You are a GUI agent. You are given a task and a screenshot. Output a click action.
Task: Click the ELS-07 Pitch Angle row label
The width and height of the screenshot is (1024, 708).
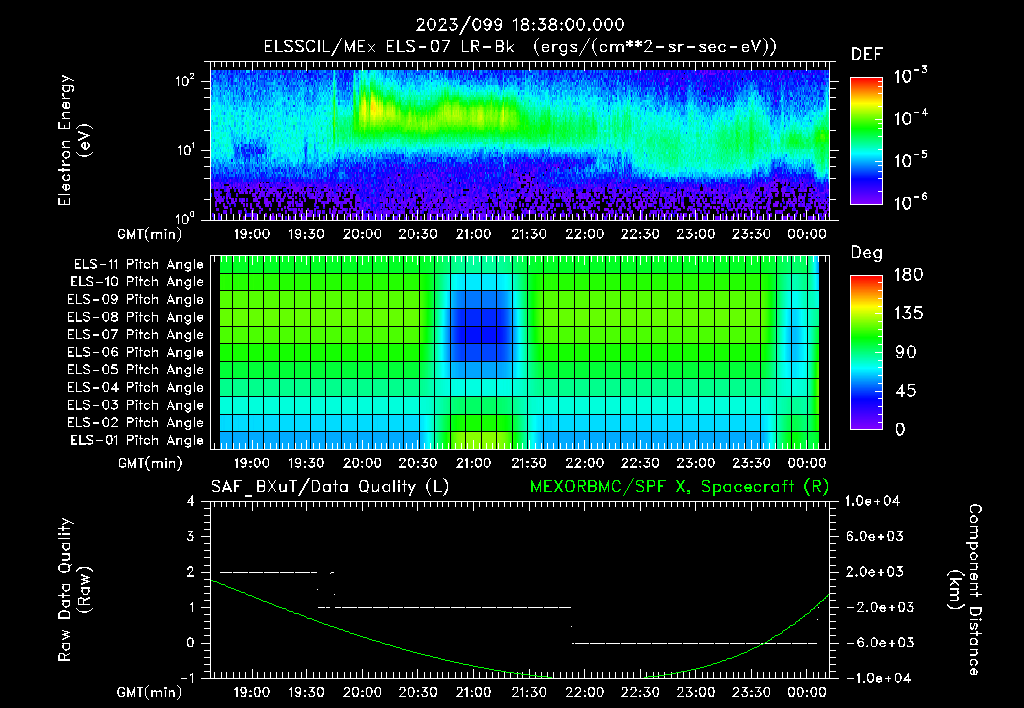136,334
